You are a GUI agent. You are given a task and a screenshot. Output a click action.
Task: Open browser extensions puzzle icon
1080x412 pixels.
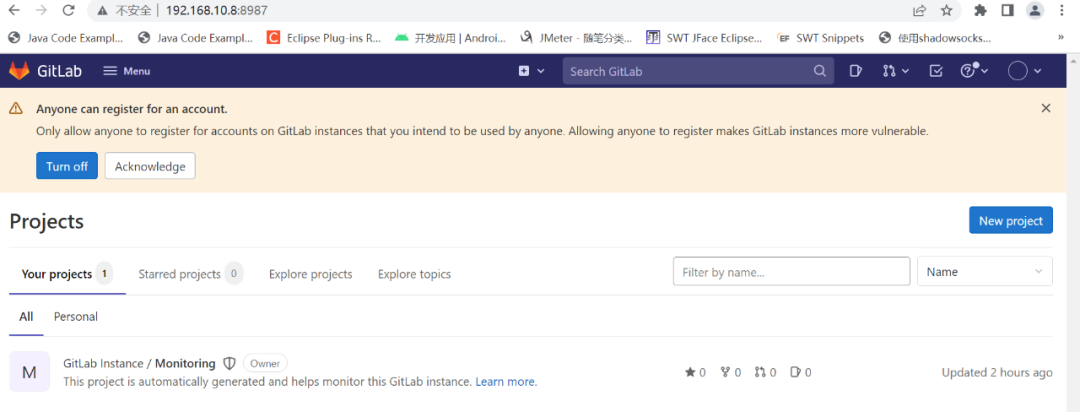tap(980, 10)
